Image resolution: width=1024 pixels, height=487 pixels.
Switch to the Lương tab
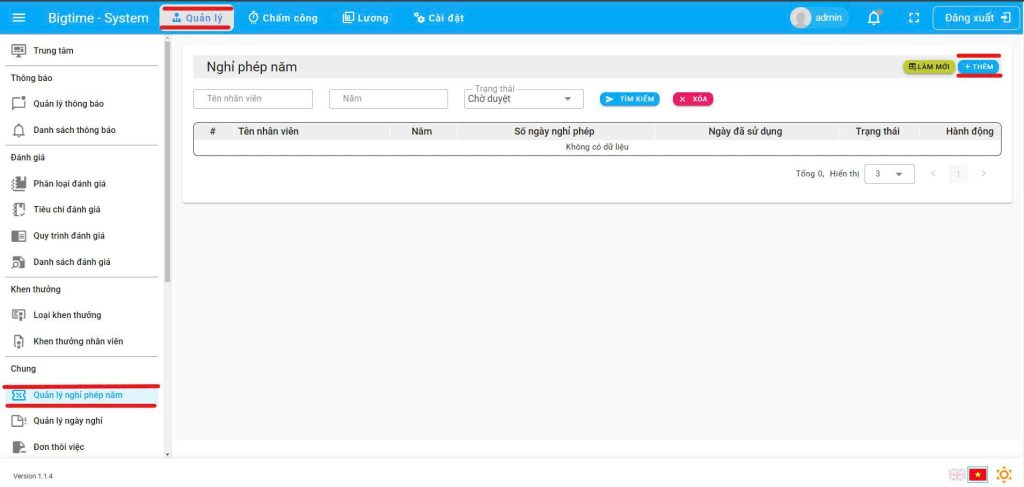(x=365, y=18)
